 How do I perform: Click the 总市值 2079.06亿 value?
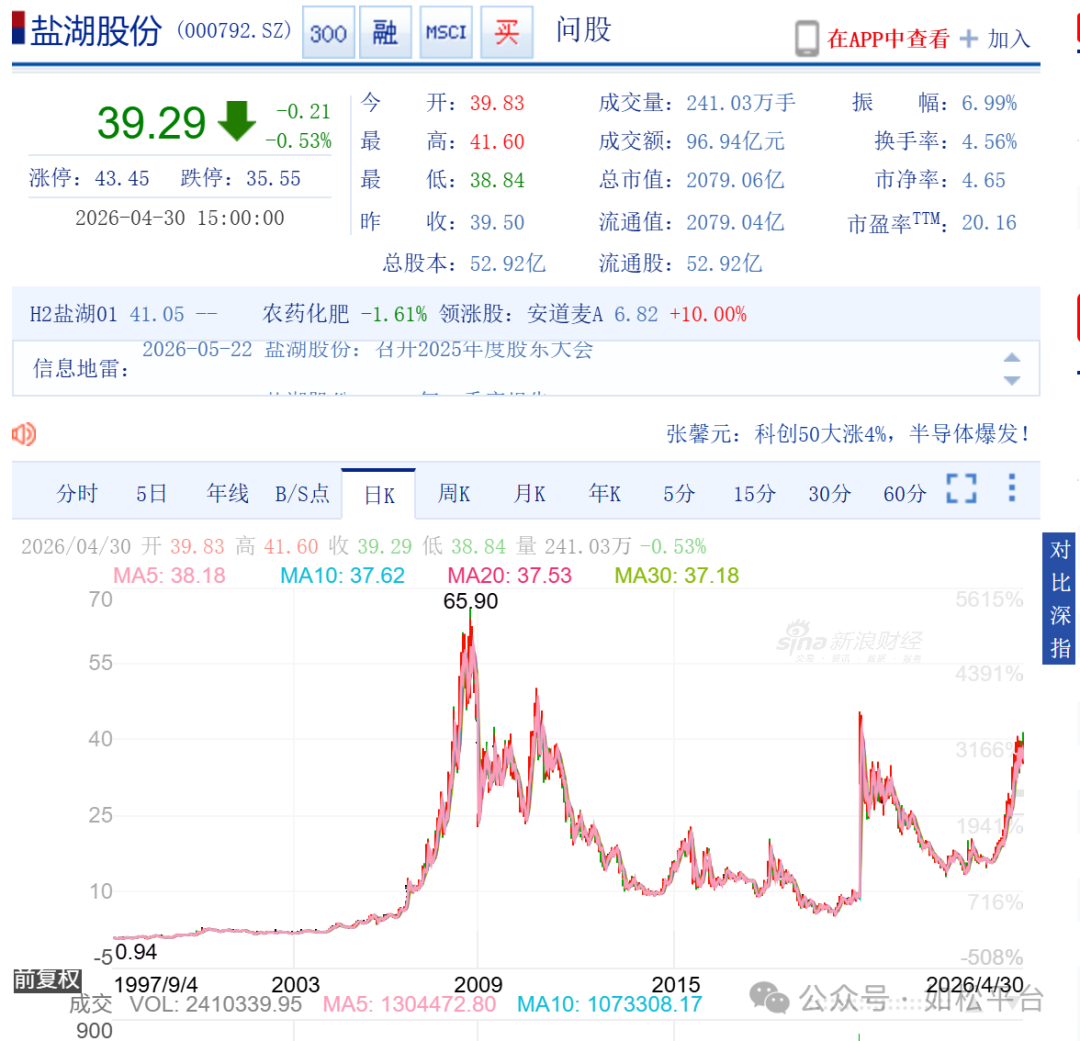coord(736,181)
